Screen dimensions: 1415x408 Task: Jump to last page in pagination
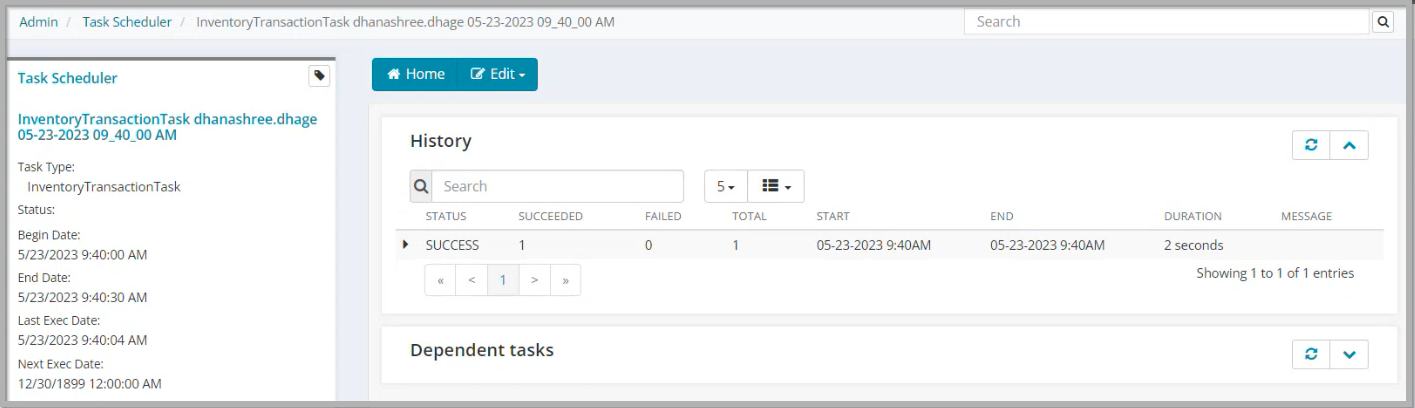pyautogui.click(x=565, y=280)
